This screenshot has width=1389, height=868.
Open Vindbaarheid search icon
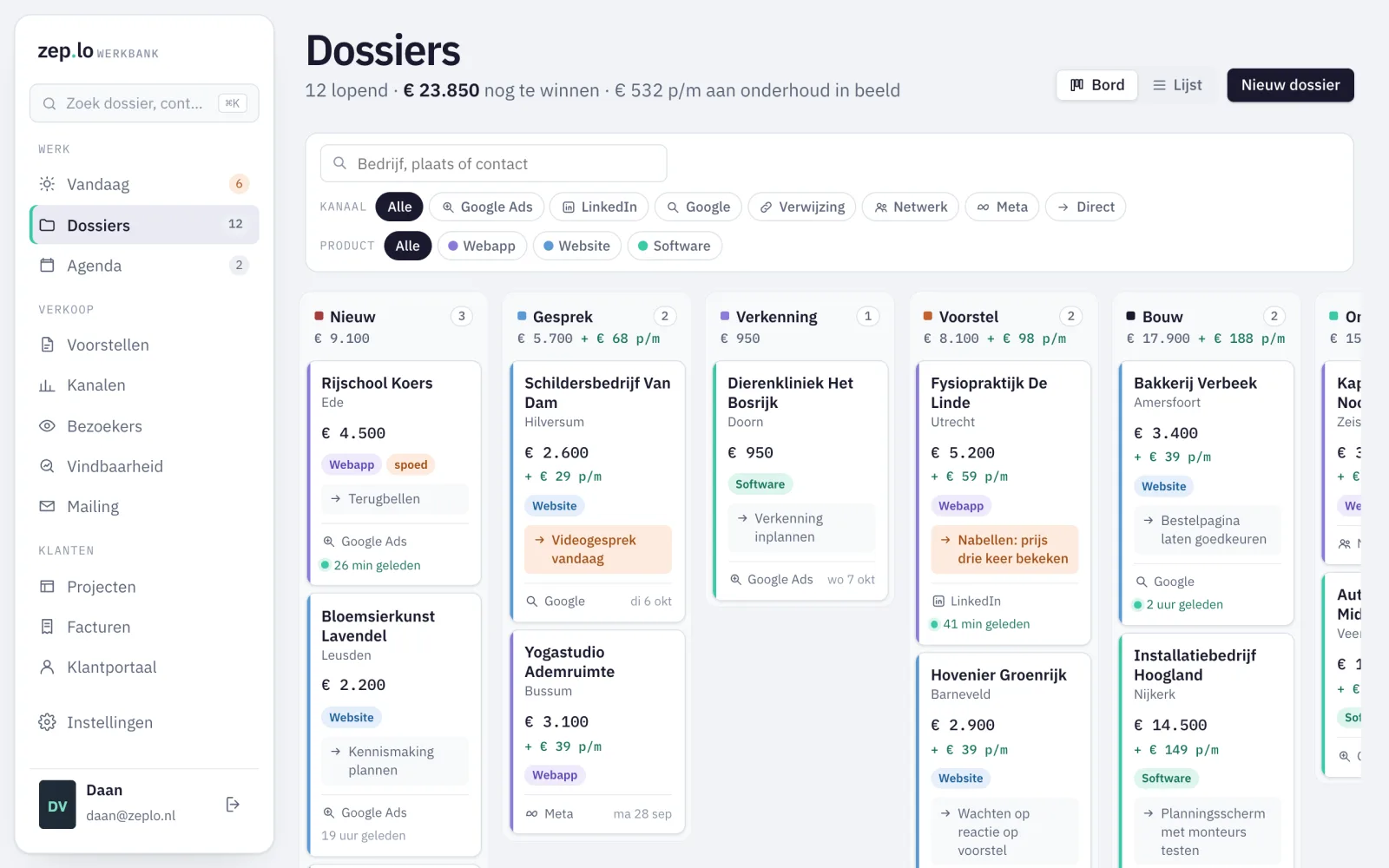(48, 466)
